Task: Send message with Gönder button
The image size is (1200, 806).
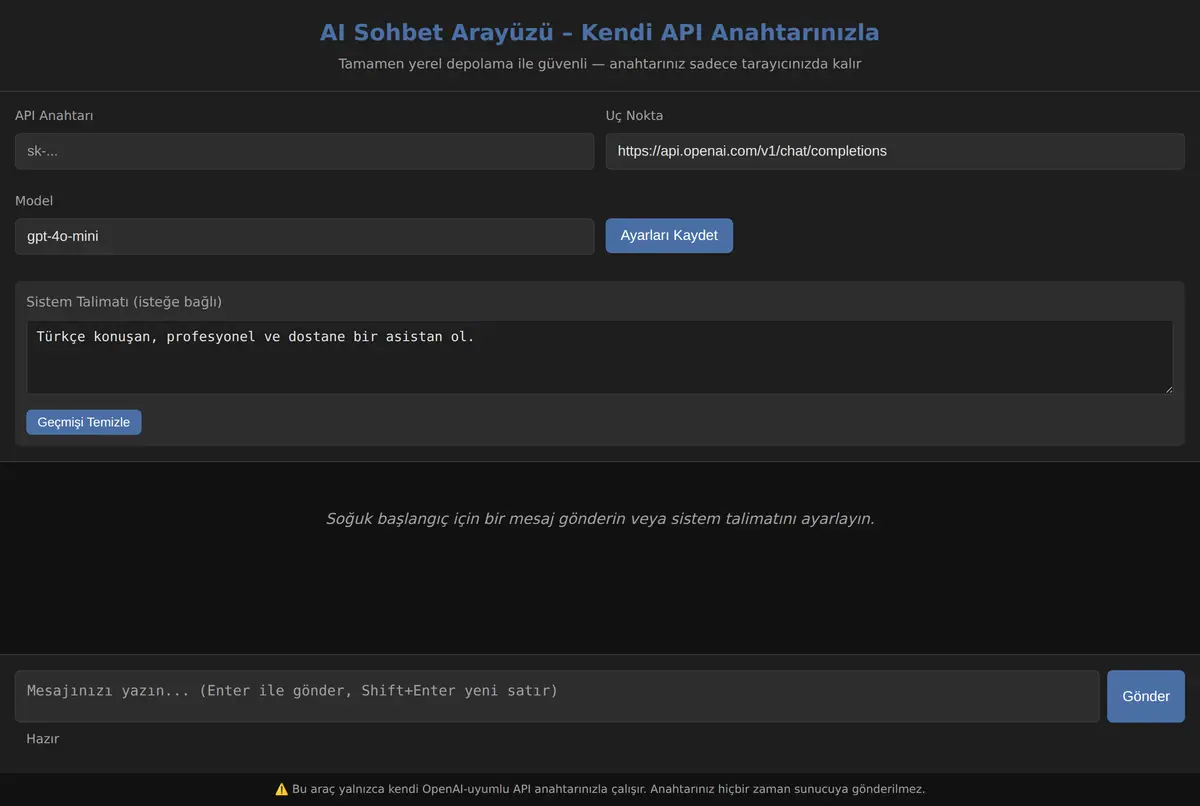Action: click(1146, 696)
